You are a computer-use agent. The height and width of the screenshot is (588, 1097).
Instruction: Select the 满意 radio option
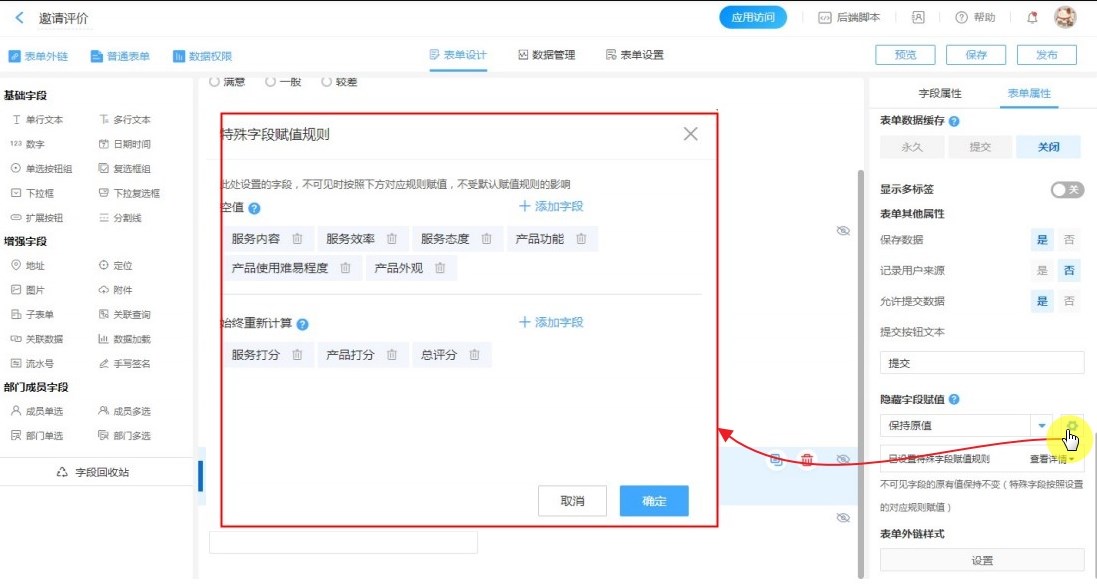coord(214,82)
